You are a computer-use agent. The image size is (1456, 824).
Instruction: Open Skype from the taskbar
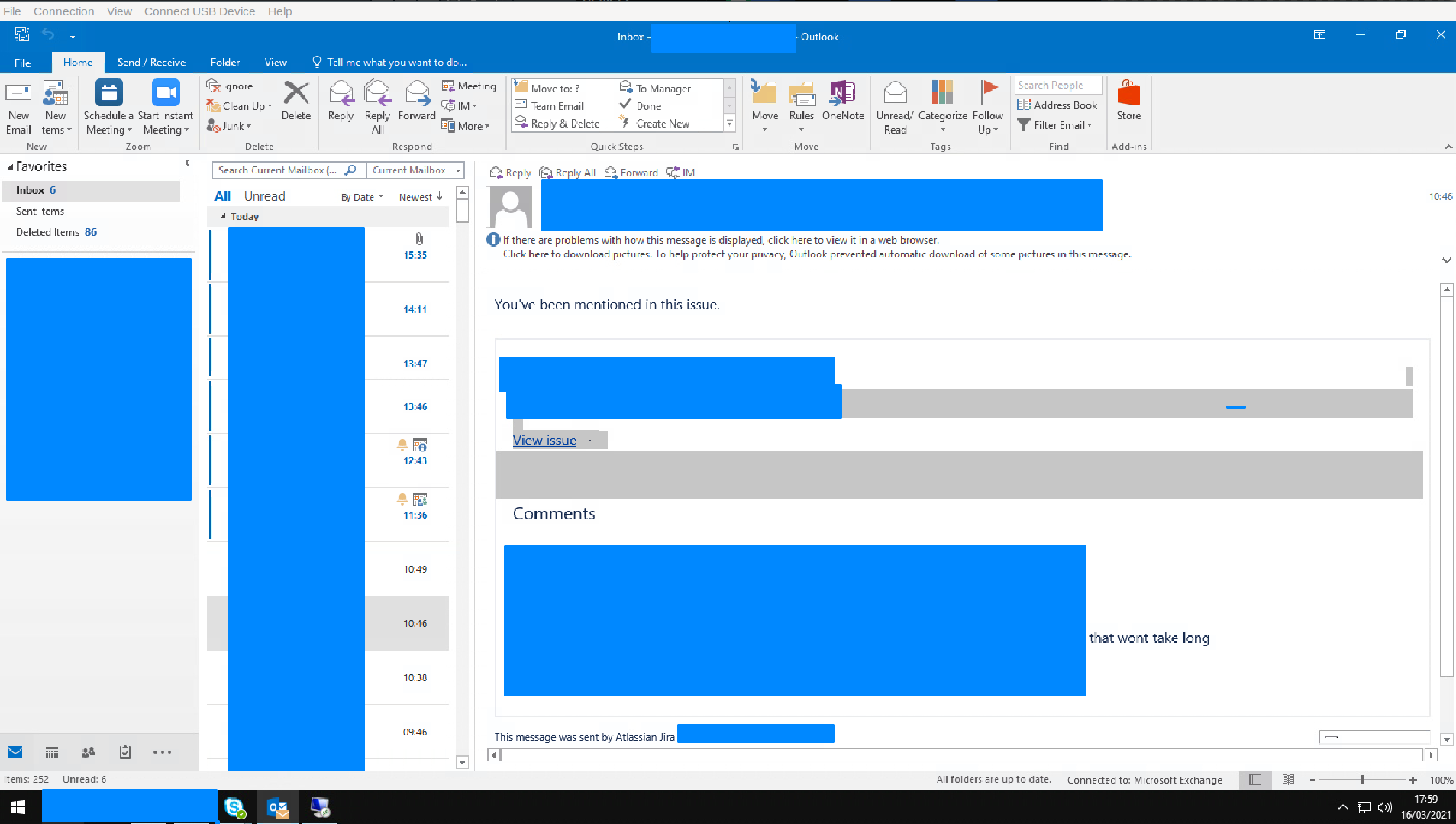235,807
